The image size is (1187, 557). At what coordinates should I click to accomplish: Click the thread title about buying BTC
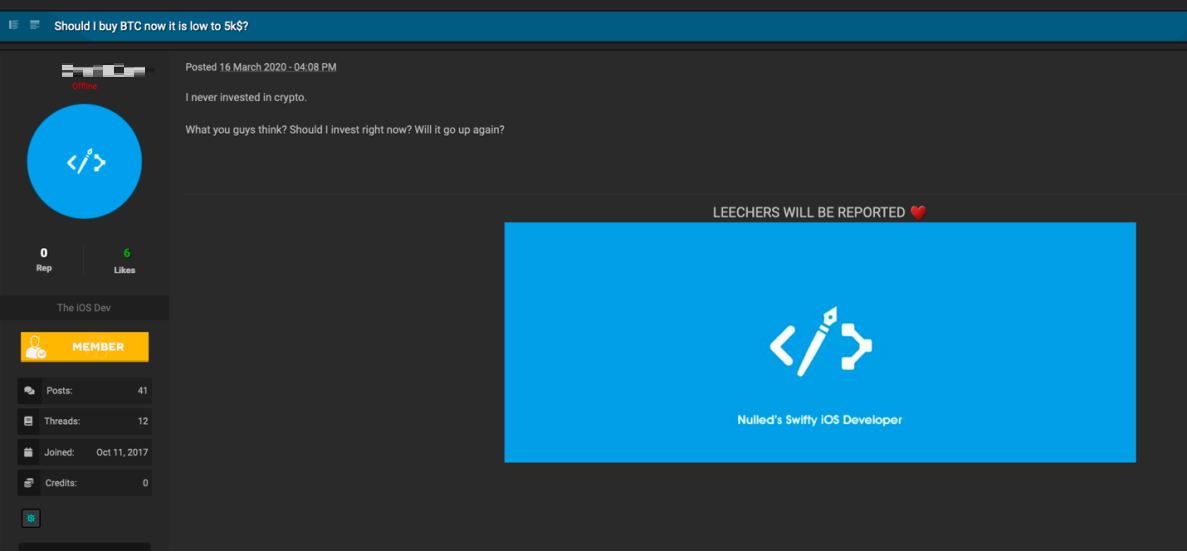click(151, 26)
